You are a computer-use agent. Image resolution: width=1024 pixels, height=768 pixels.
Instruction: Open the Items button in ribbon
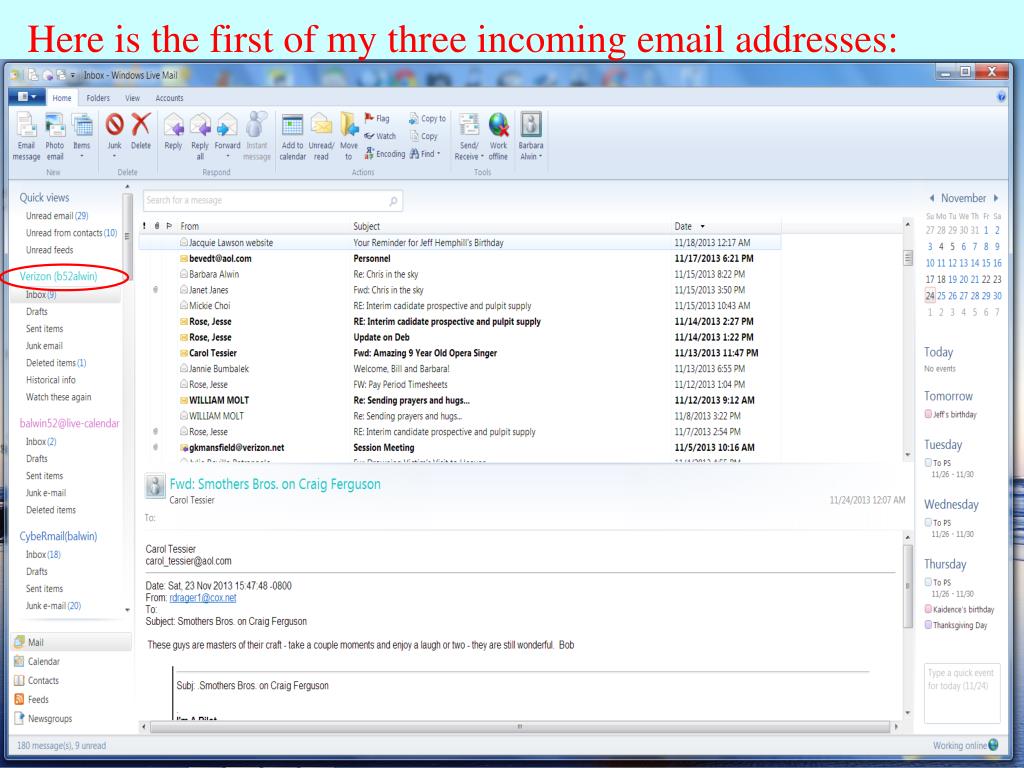click(x=82, y=136)
